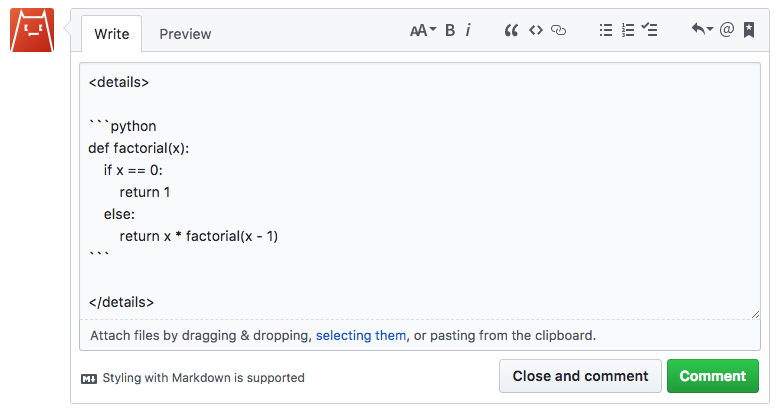Click the 'else:' line
The image size is (781, 419).
(119, 214)
